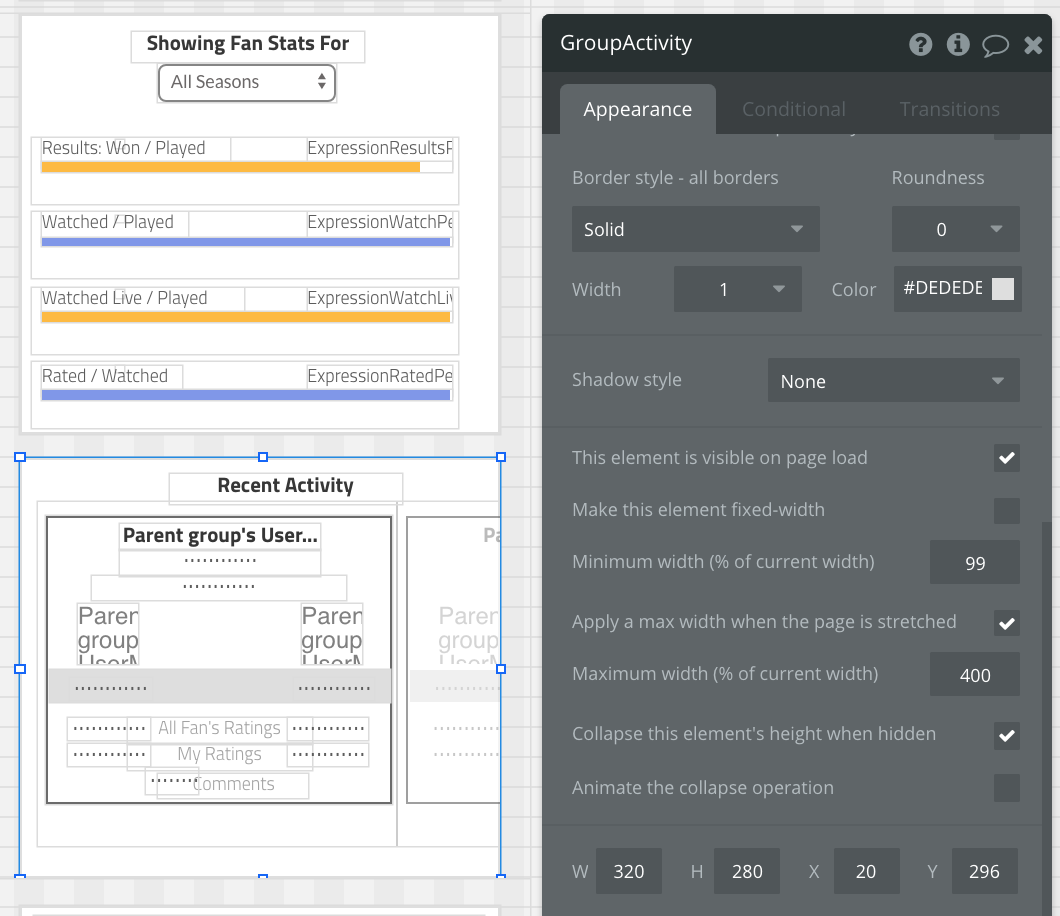Expand the Roundness dropdown

tap(955, 229)
